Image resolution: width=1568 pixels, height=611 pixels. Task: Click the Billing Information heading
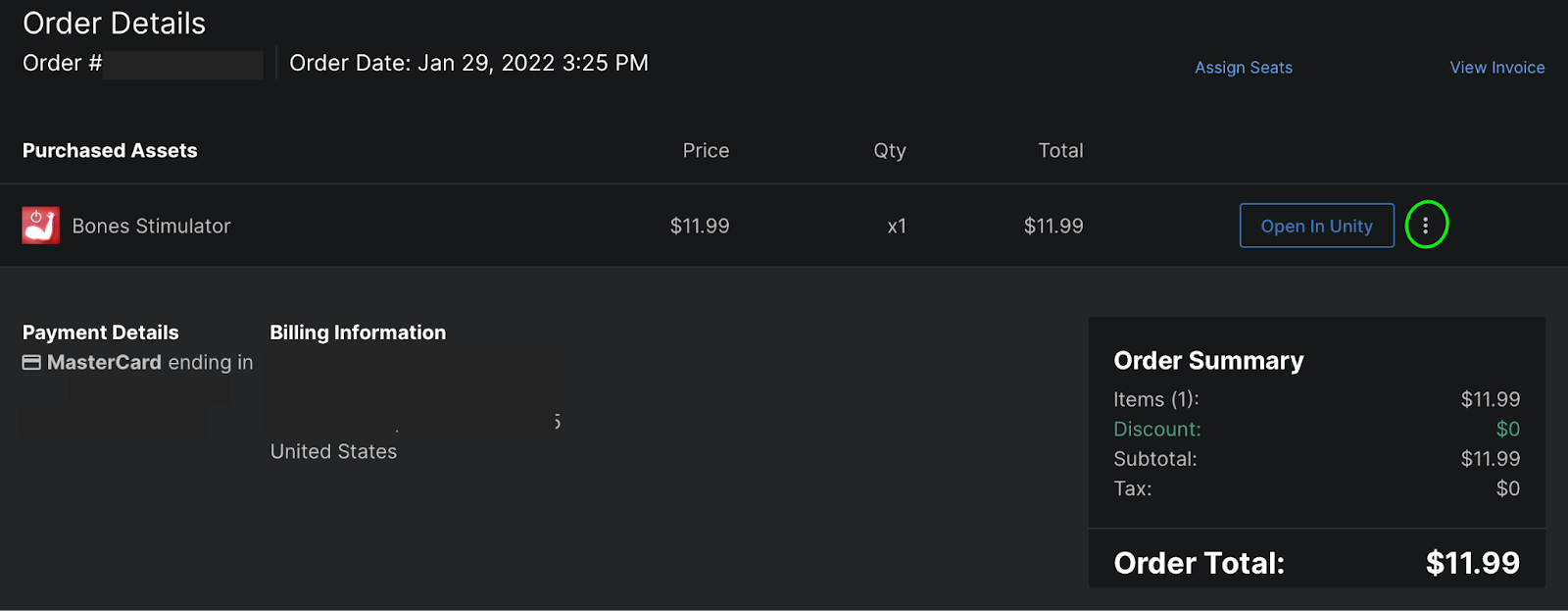[x=358, y=333]
